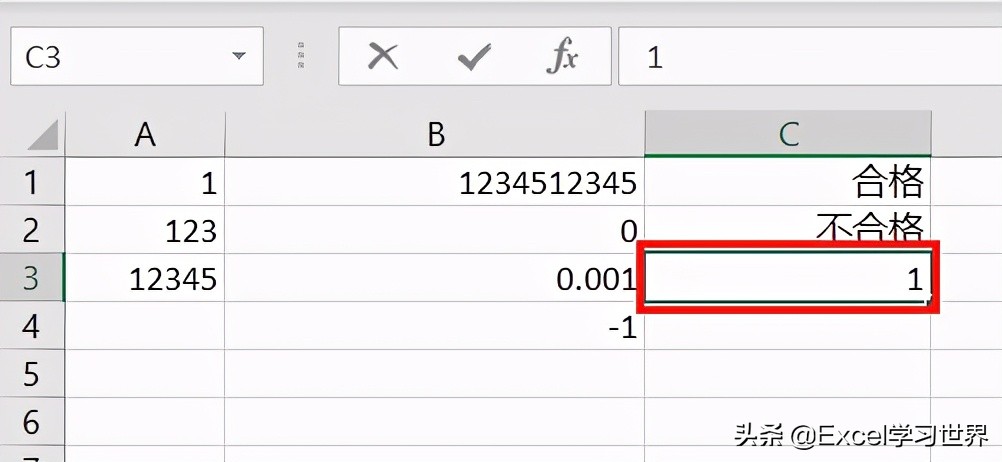1002x462 pixels.
Task: Select row 6 header
Action: (x=32, y=422)
